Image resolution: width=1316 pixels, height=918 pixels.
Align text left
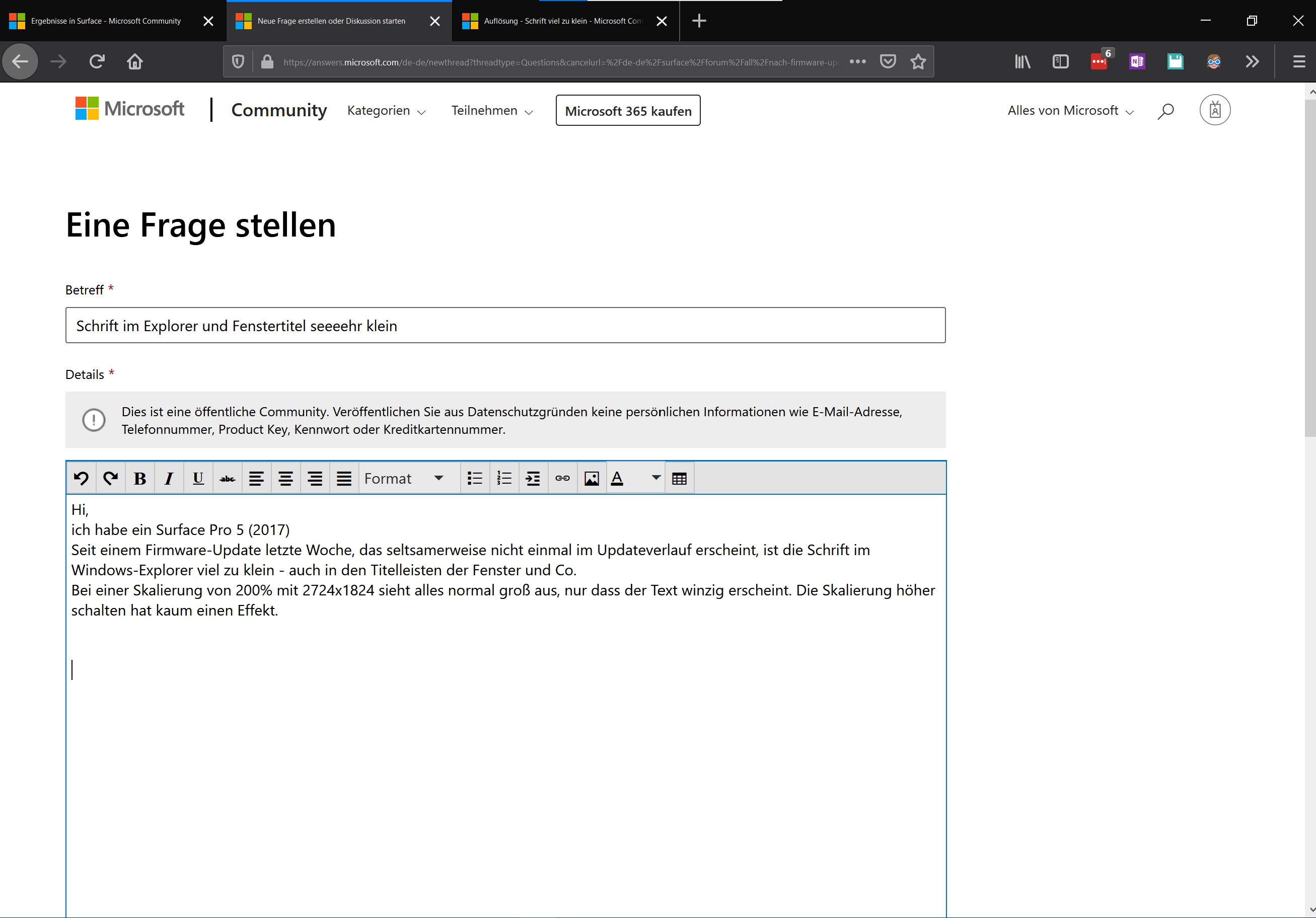pyautogui.click(x=256, y=478)
